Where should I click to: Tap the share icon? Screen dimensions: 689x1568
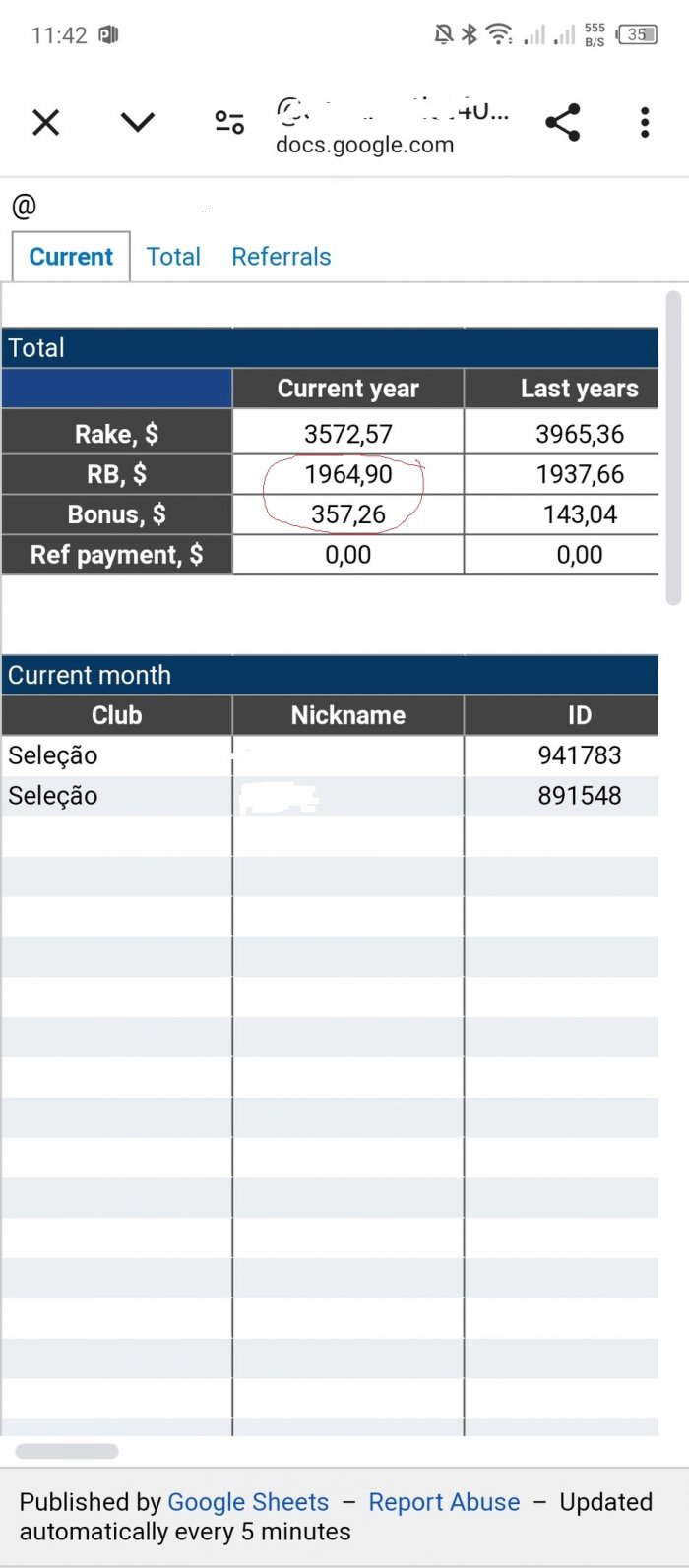tap(562, 122)
